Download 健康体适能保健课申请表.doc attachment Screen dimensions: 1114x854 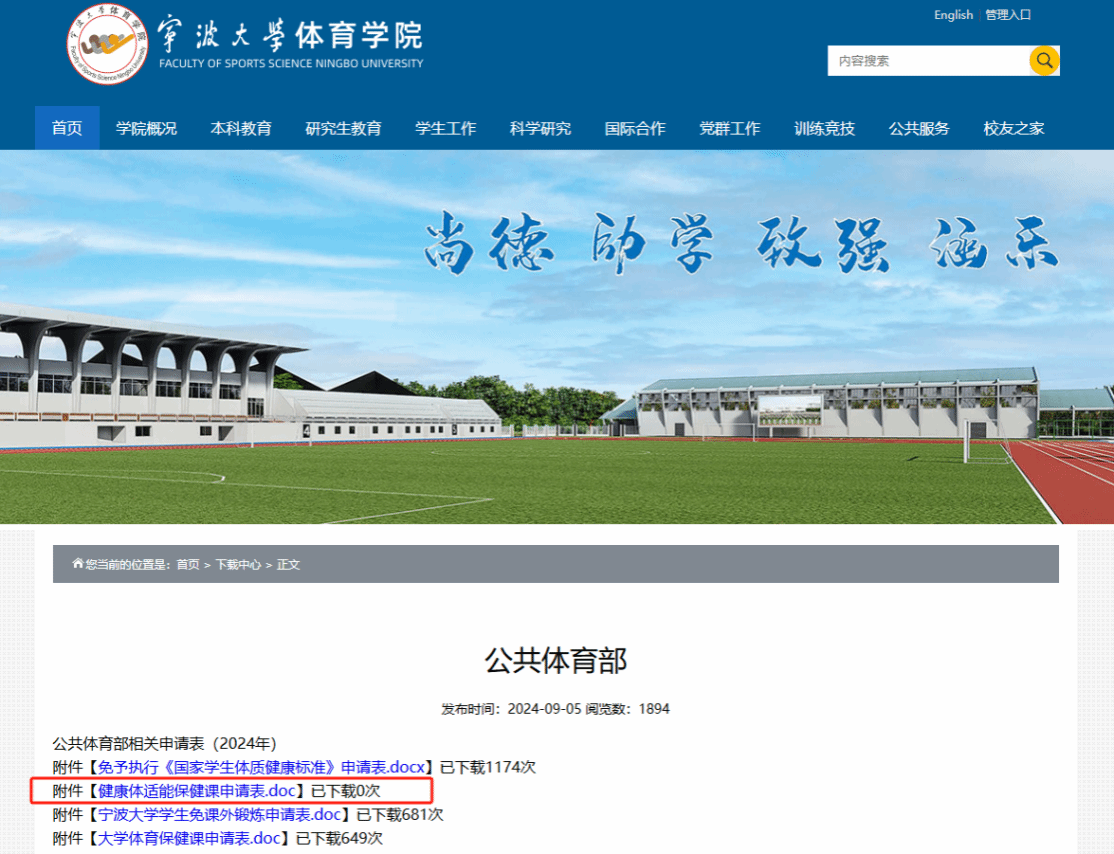[x=197, y=791]
